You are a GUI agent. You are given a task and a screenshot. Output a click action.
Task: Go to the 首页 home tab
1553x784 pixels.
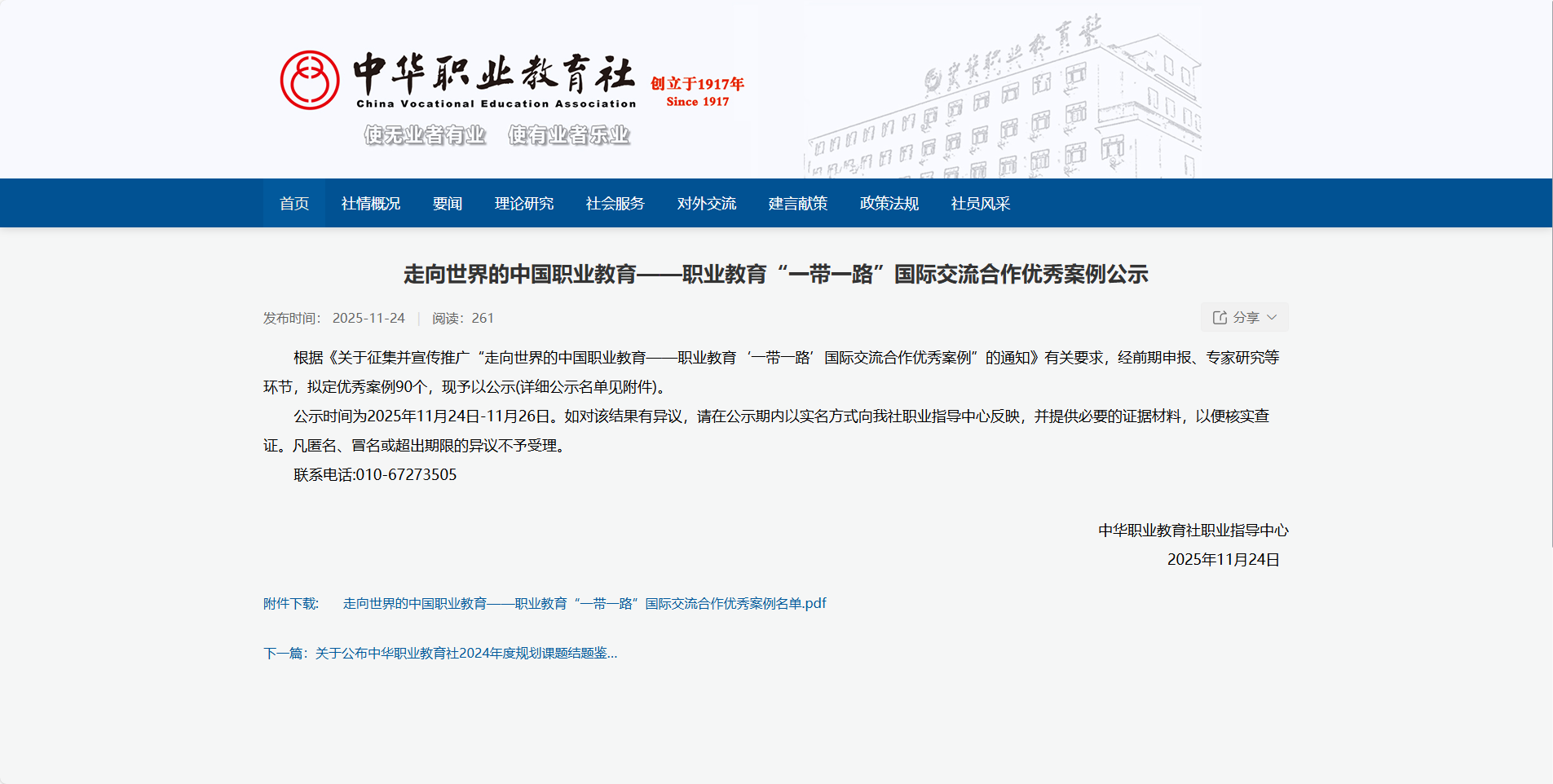(x=293, y=204)
